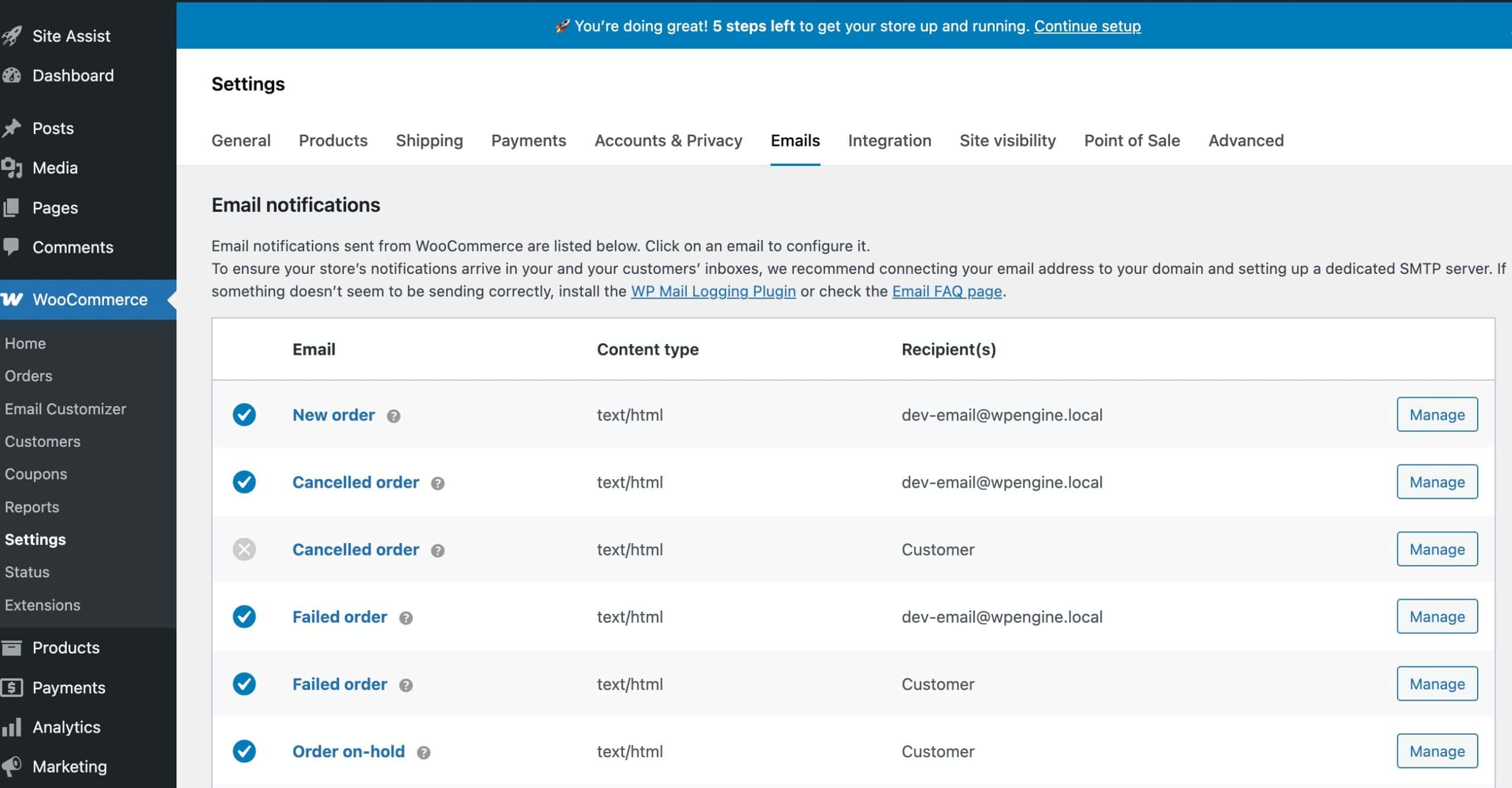Click the New order help question mark
The height and width of the screenshot is (788, 1512).
(394, 415)
